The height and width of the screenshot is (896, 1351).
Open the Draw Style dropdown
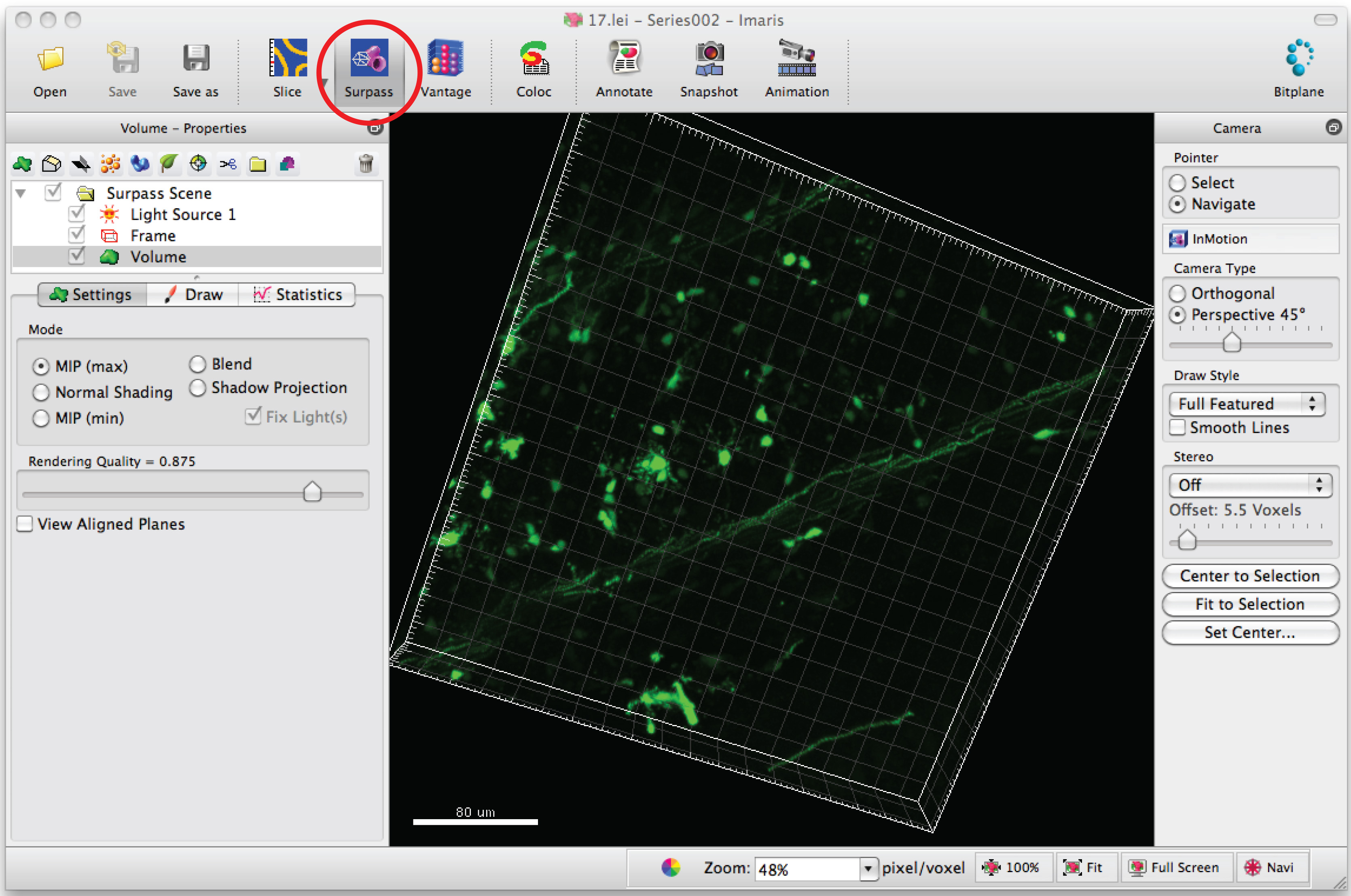point(1247,404)
